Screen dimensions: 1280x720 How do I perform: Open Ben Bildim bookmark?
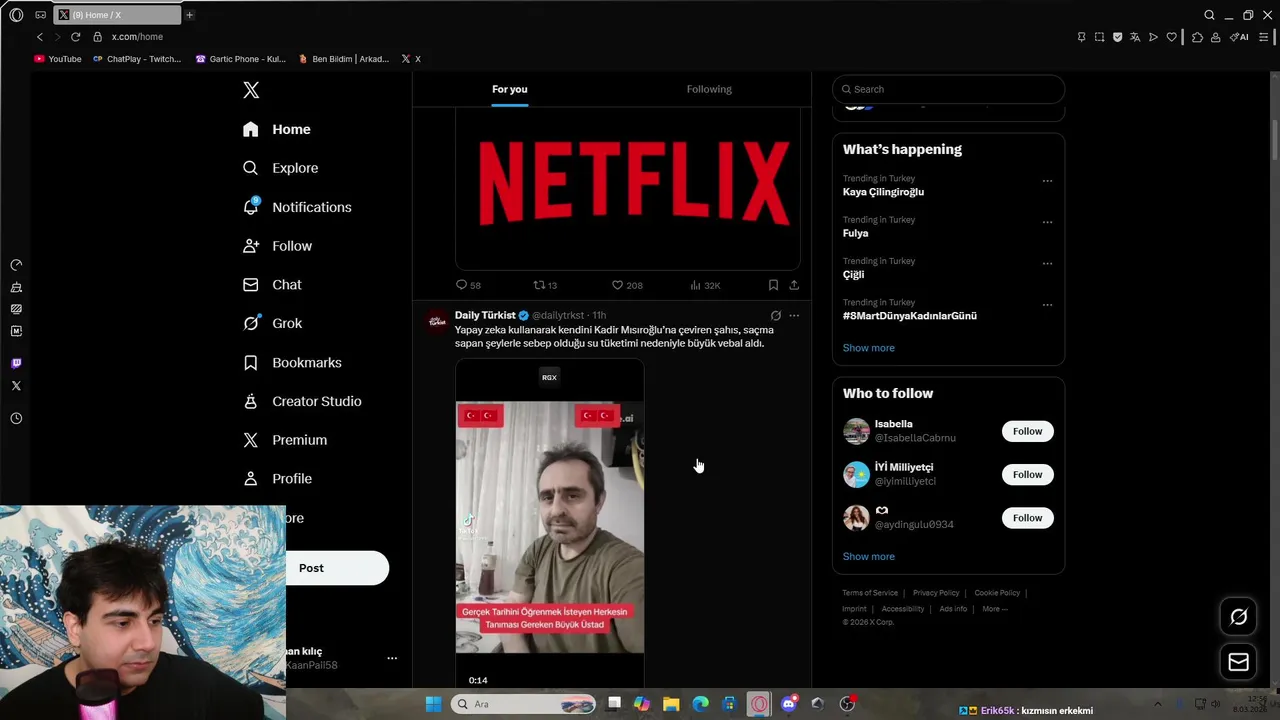tap(344, 59)
